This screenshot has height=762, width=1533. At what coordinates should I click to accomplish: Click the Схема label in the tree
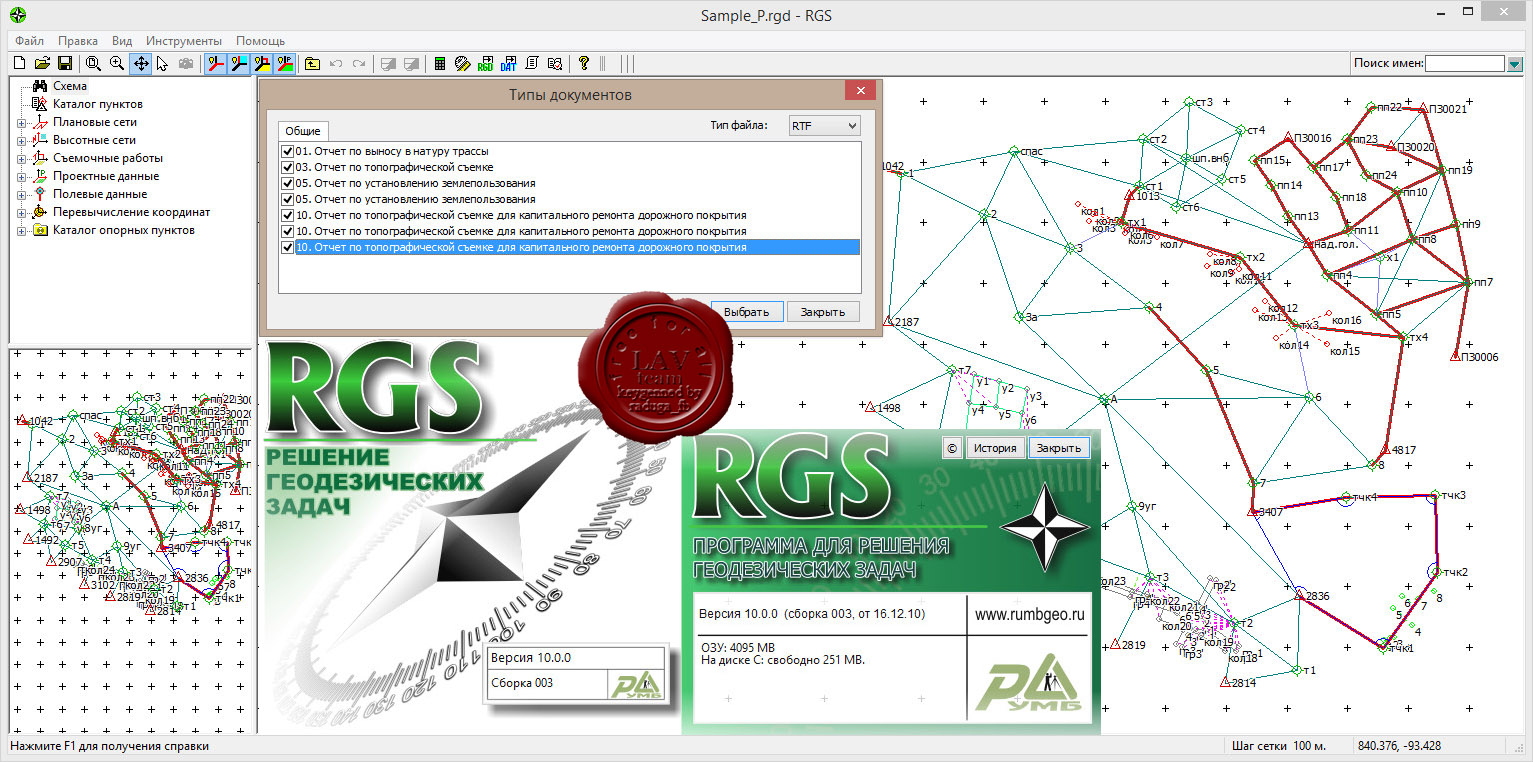[70, 86]
